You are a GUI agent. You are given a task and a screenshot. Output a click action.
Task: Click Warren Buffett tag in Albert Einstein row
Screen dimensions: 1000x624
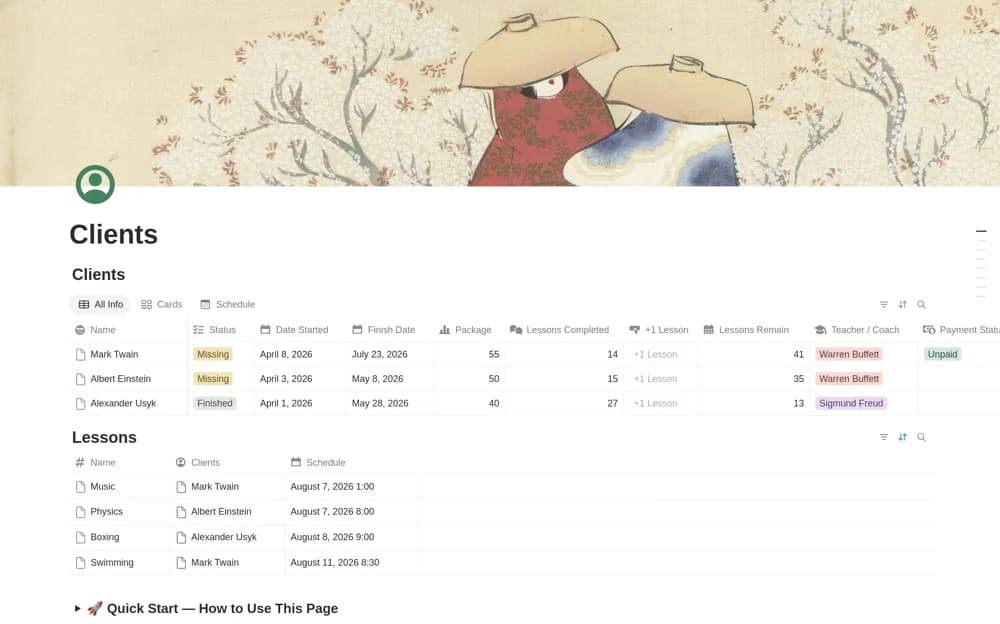click(x=849, y=379)
